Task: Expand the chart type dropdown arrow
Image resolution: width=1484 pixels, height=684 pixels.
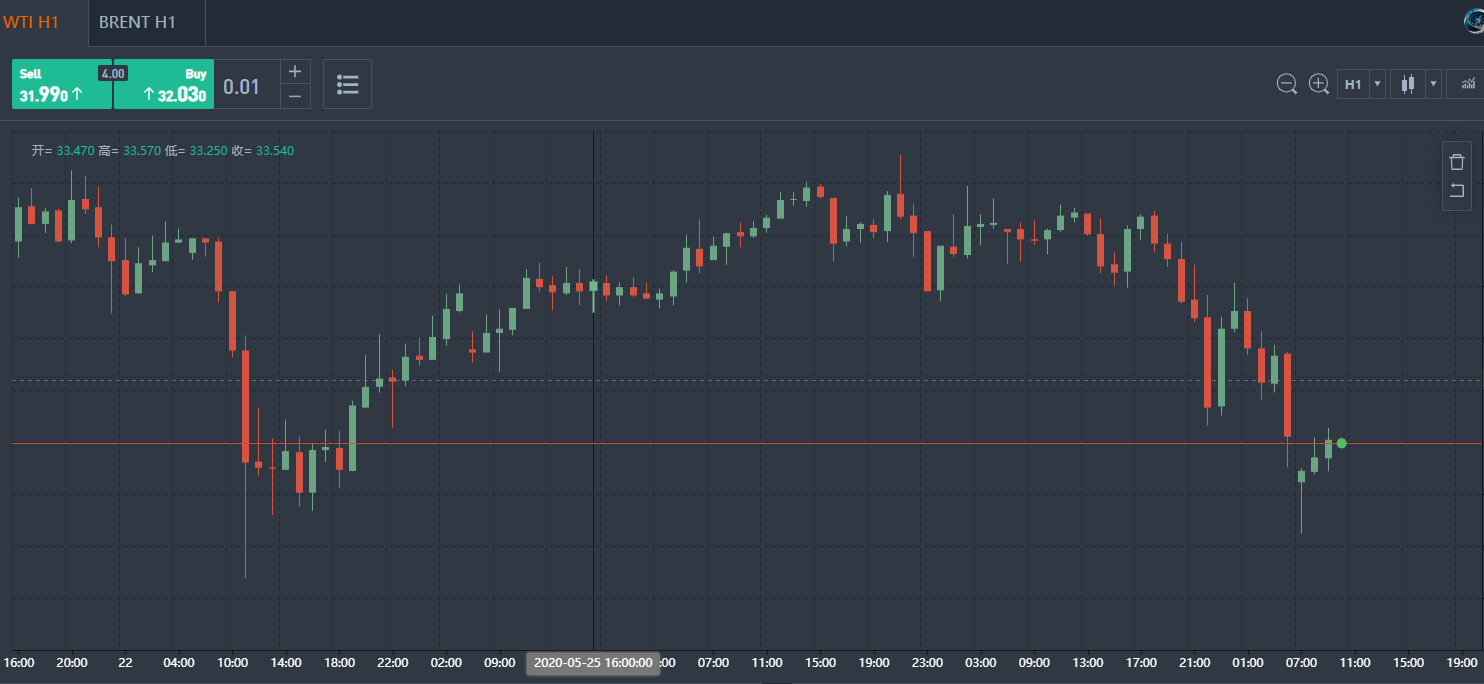Action: pyautogui.click(x=1433, y=84)
